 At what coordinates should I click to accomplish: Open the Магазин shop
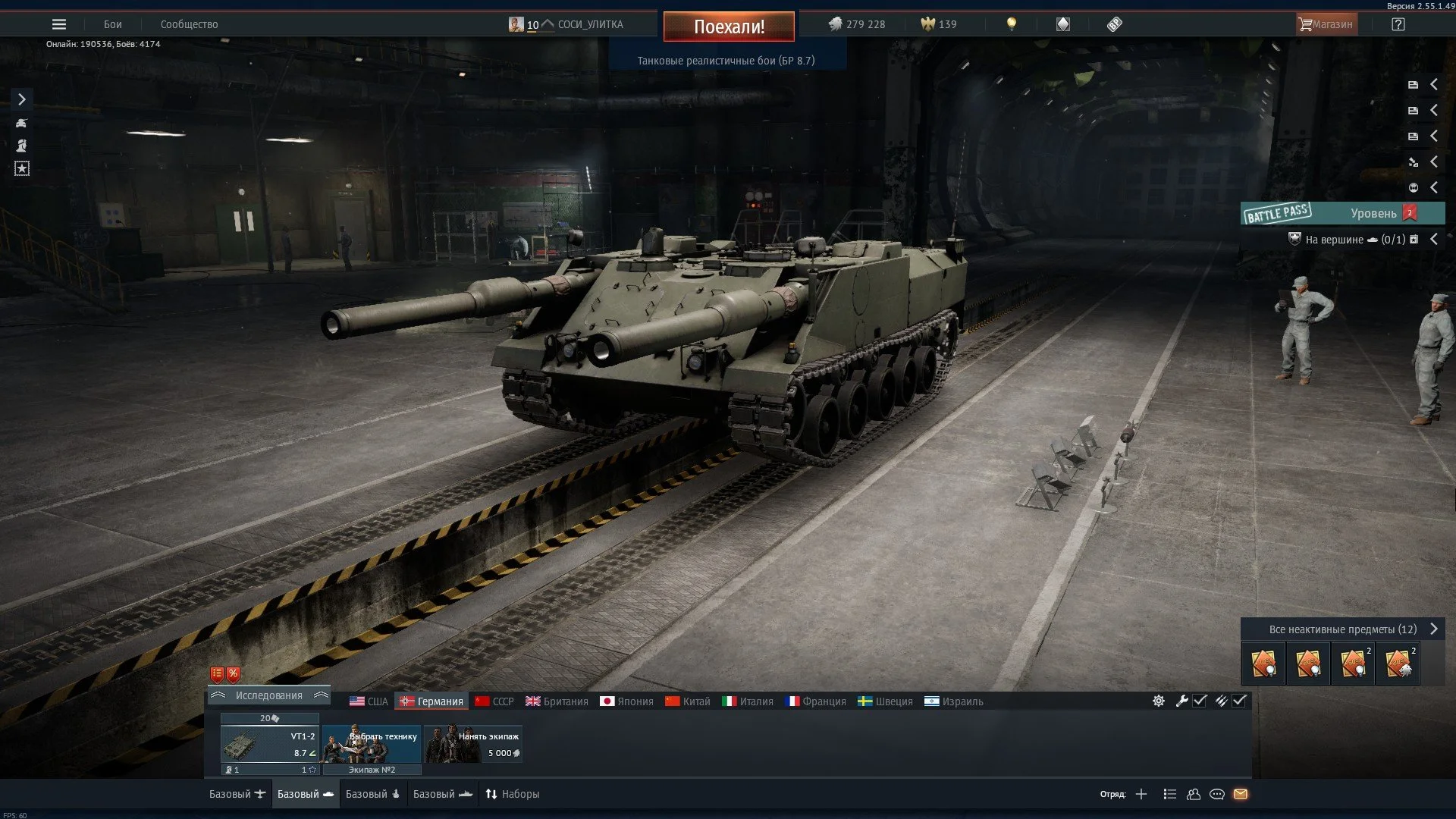point(1326,24)
